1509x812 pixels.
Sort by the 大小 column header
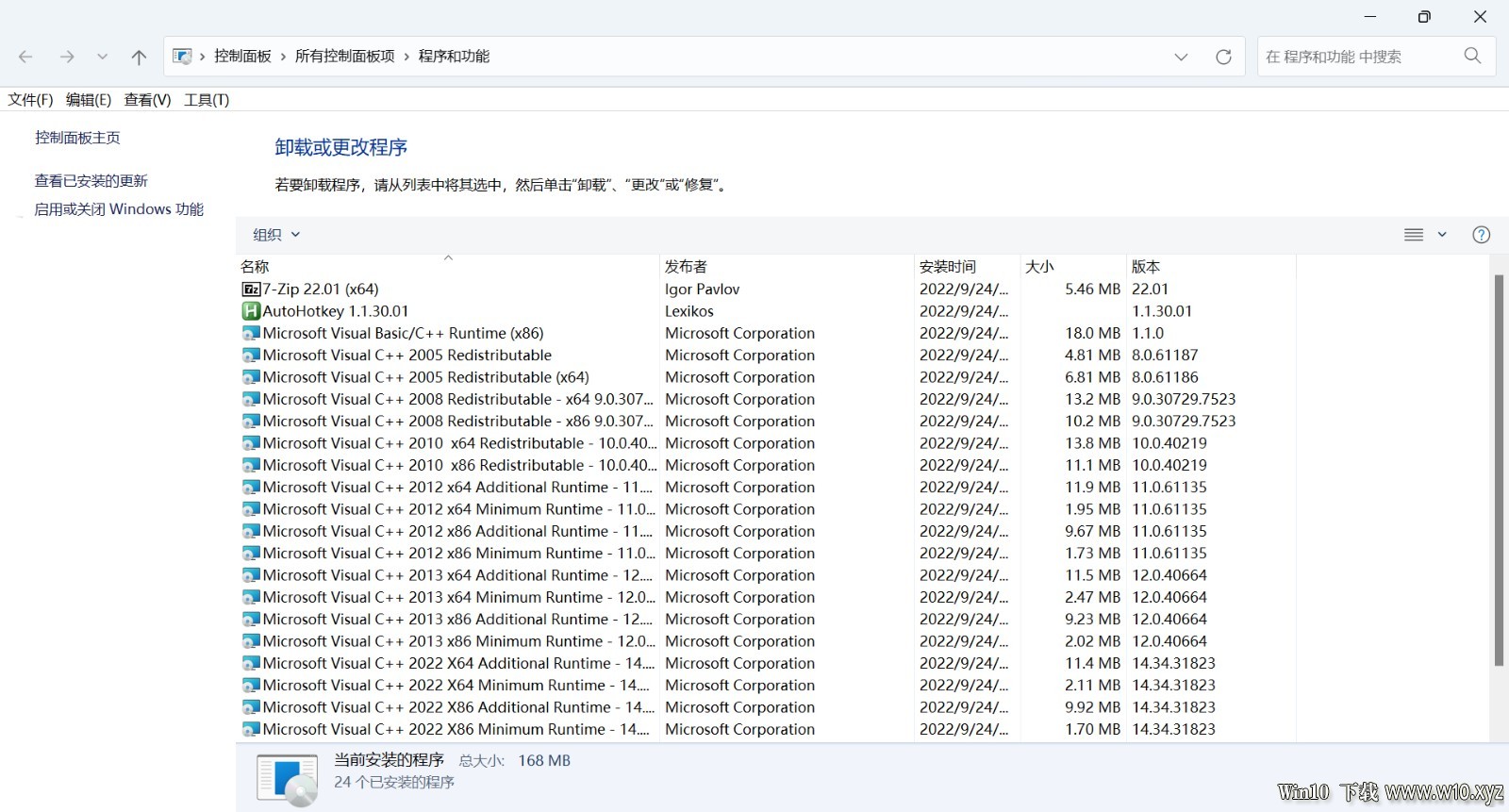[x=1073, y=267]
